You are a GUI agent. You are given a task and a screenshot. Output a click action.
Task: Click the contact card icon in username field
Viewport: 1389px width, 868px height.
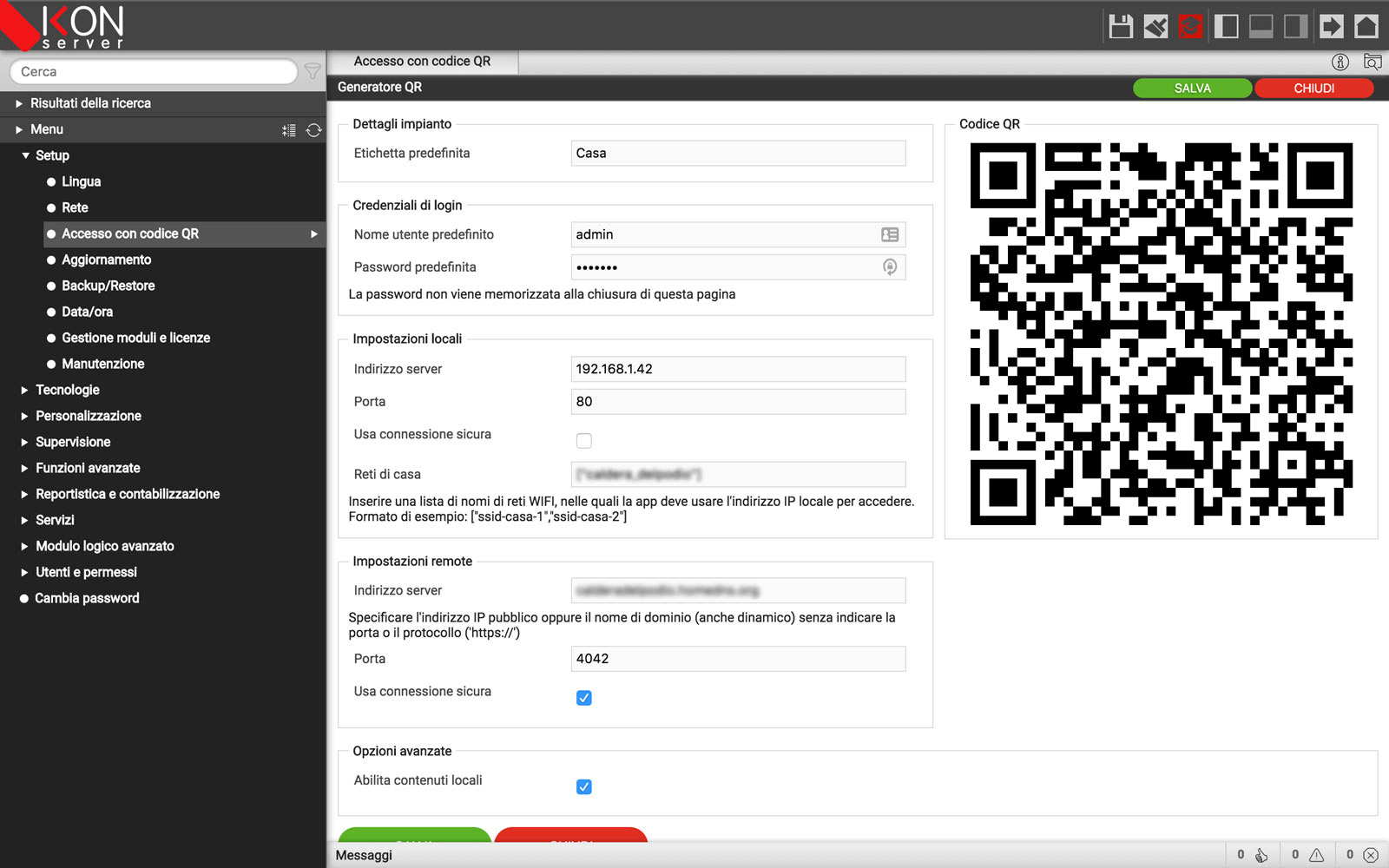point(890,234)
